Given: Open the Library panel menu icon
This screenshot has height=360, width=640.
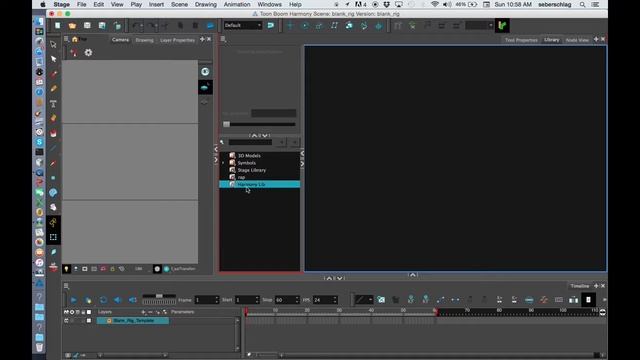Looking at the screenshot, I should point(223,39).
